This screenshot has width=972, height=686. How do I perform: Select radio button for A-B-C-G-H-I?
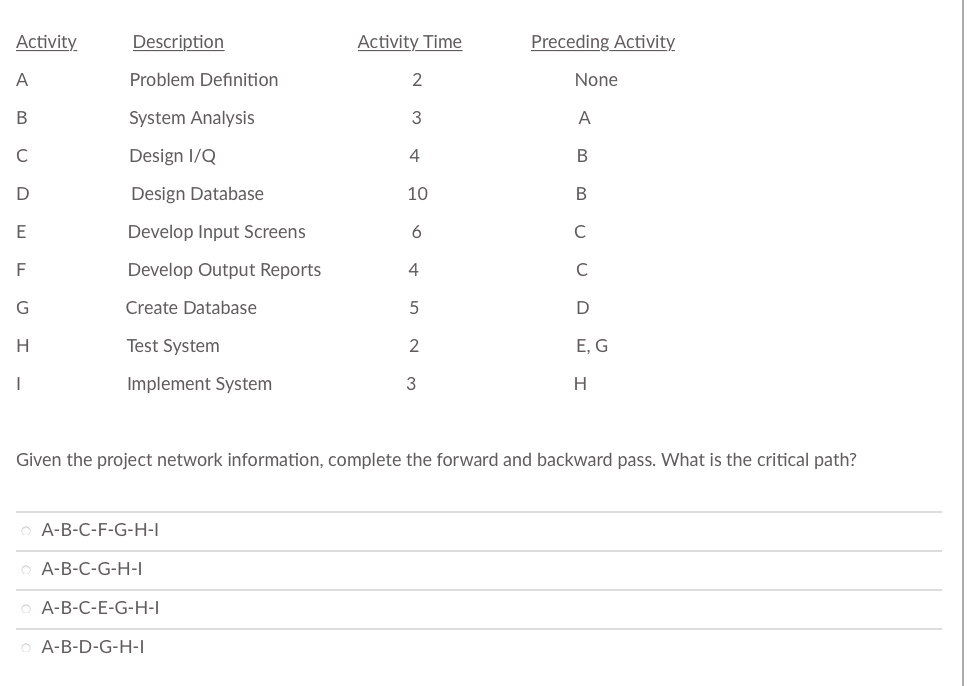tap(25, 570)
